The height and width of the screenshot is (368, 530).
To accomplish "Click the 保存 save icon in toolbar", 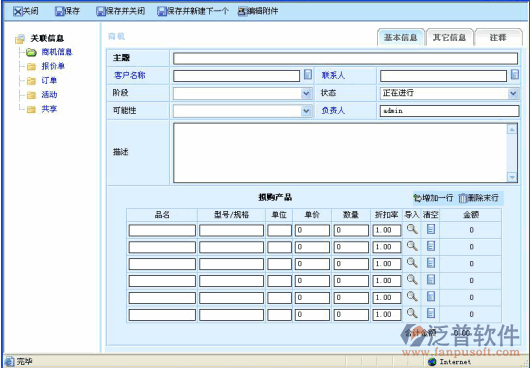I will click(59, 11).
